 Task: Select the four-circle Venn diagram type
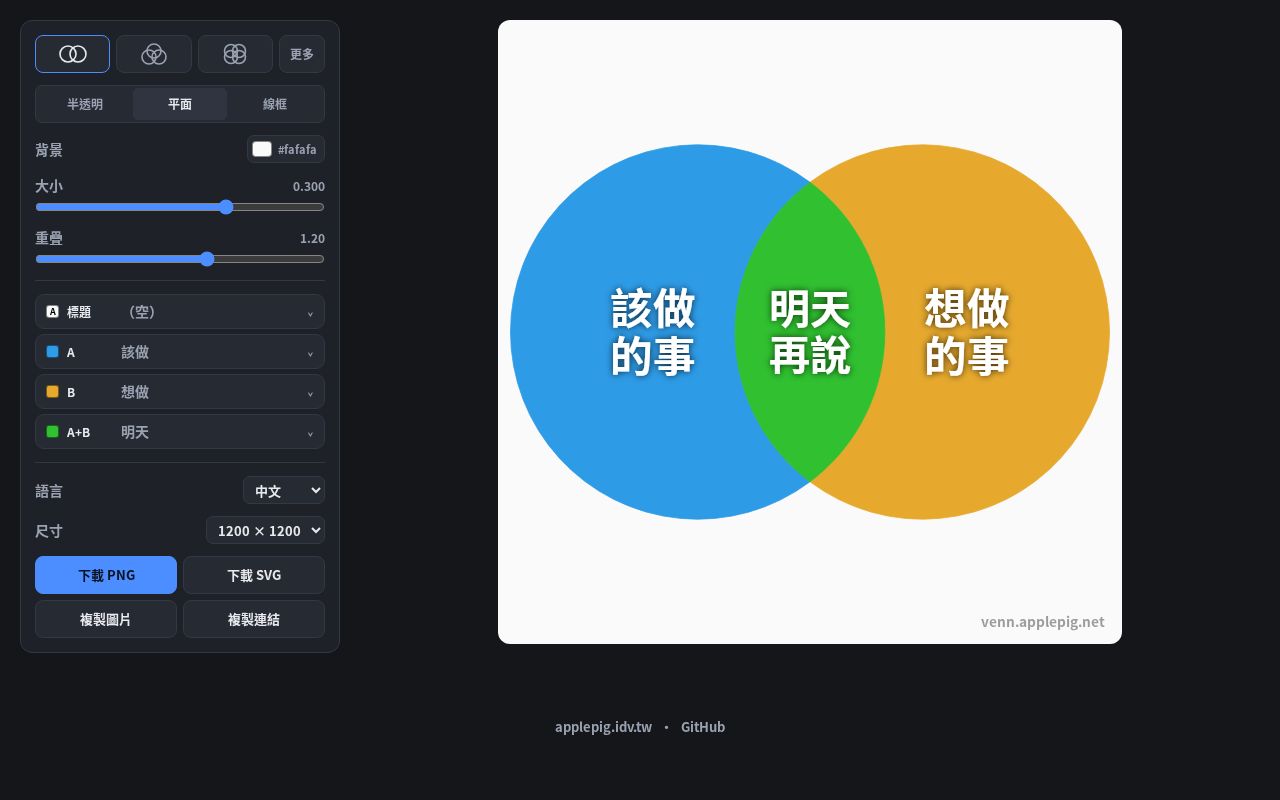(235, 54)
